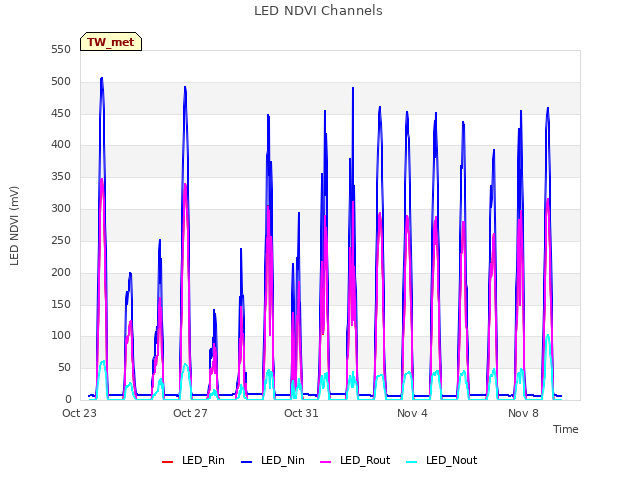Click the 100 y-axis tick label
640x480 pixels.
tap(61, 336)
